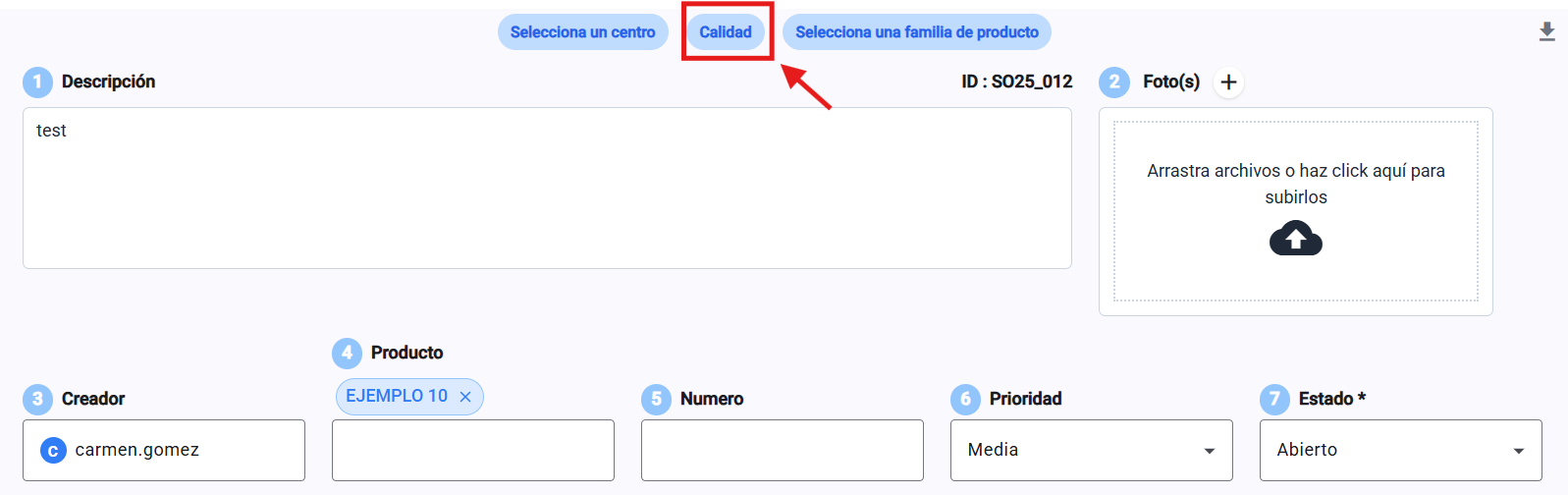Click the Producto input field
This screenshot has height=495, width=1568.
click(472, 450)
